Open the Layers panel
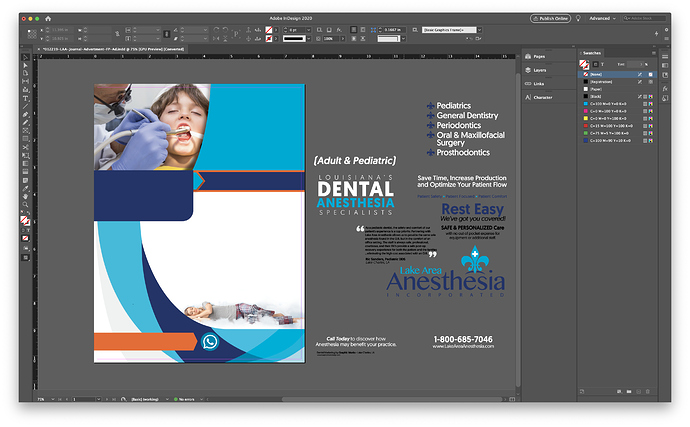The width and height of the screenshot is (690, 427). click(540, 70)
